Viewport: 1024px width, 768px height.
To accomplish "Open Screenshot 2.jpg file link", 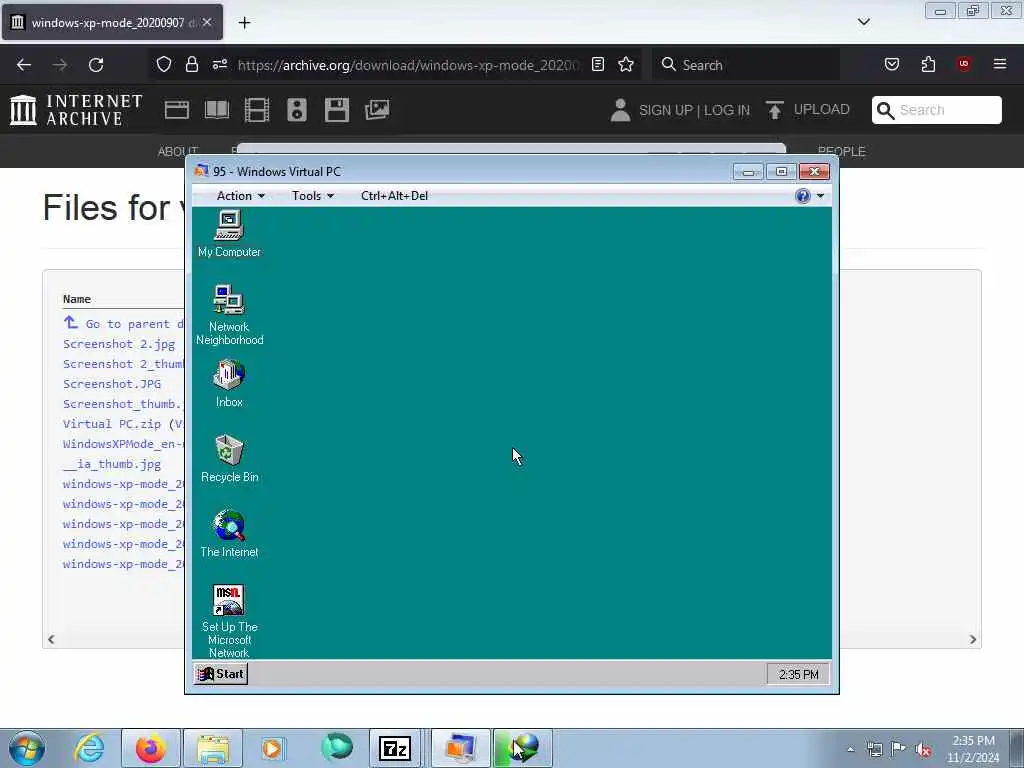I will point(119,344).
